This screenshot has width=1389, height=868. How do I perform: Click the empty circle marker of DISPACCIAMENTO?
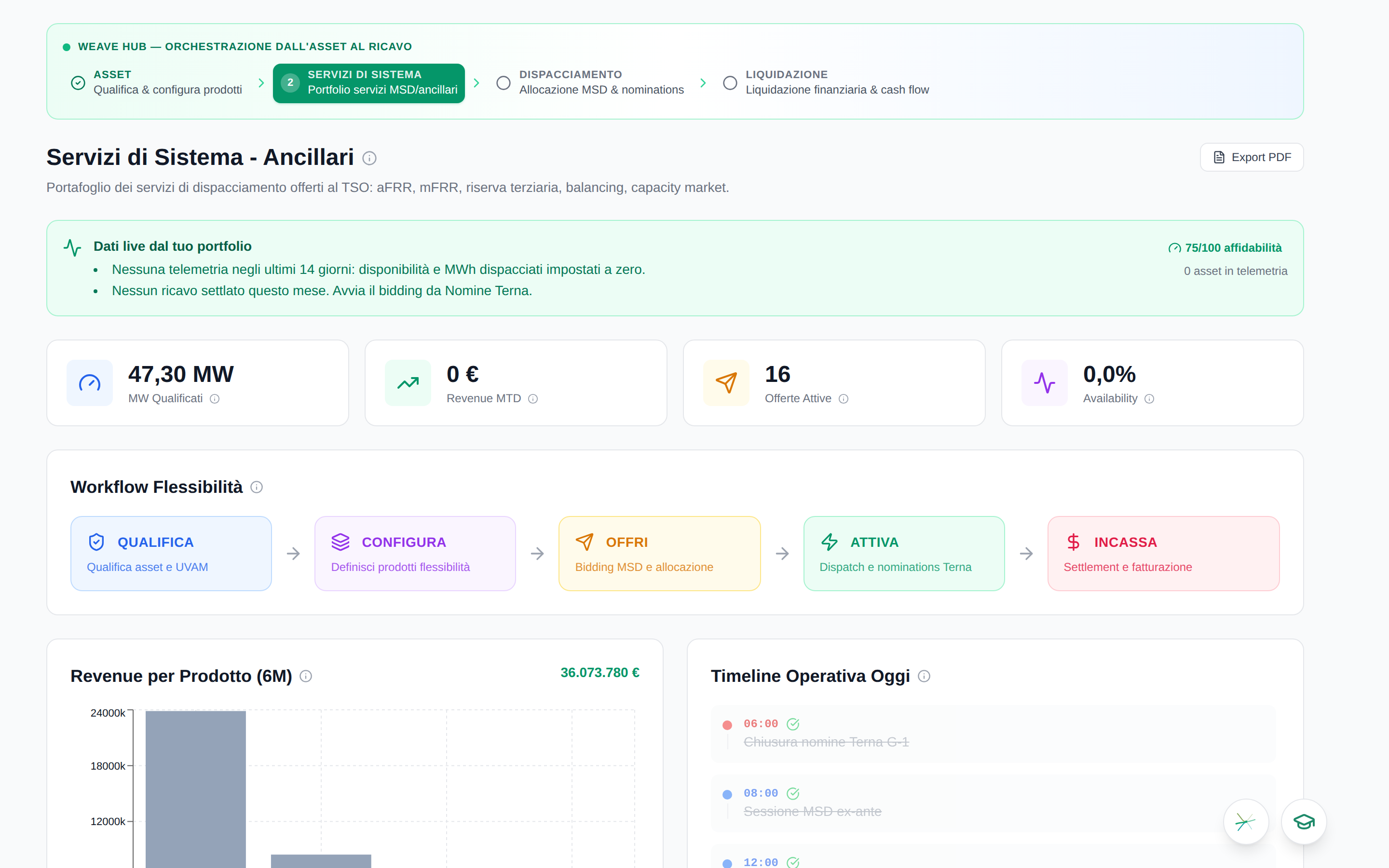504,82
